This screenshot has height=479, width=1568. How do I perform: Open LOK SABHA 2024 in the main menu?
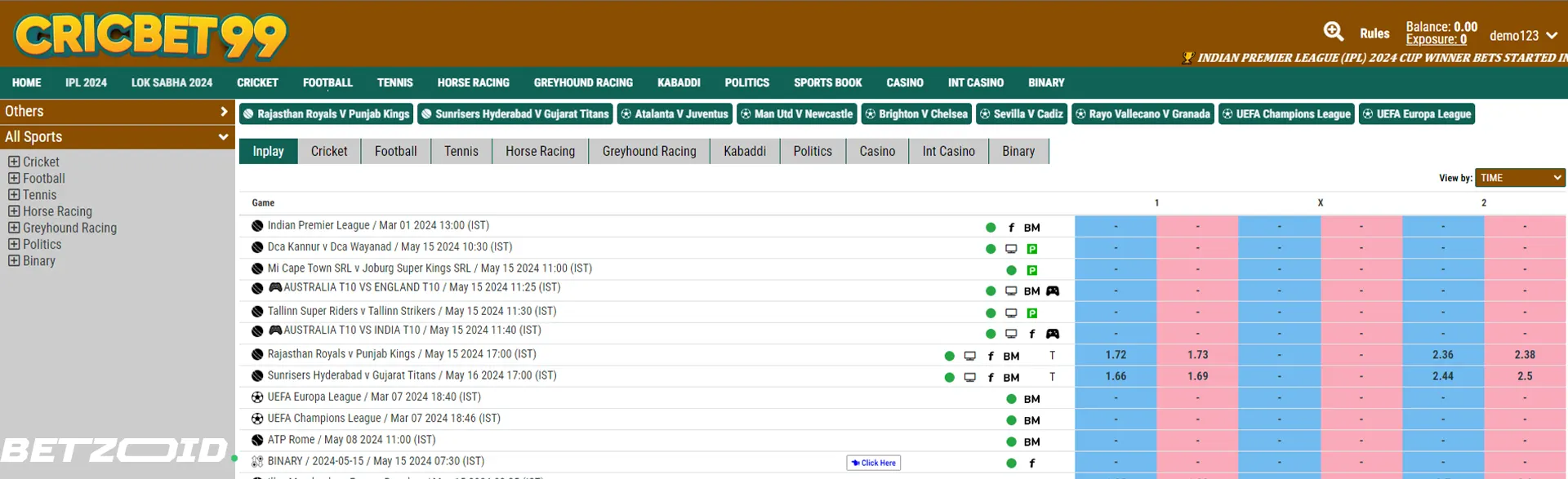[x=171, y=82]
